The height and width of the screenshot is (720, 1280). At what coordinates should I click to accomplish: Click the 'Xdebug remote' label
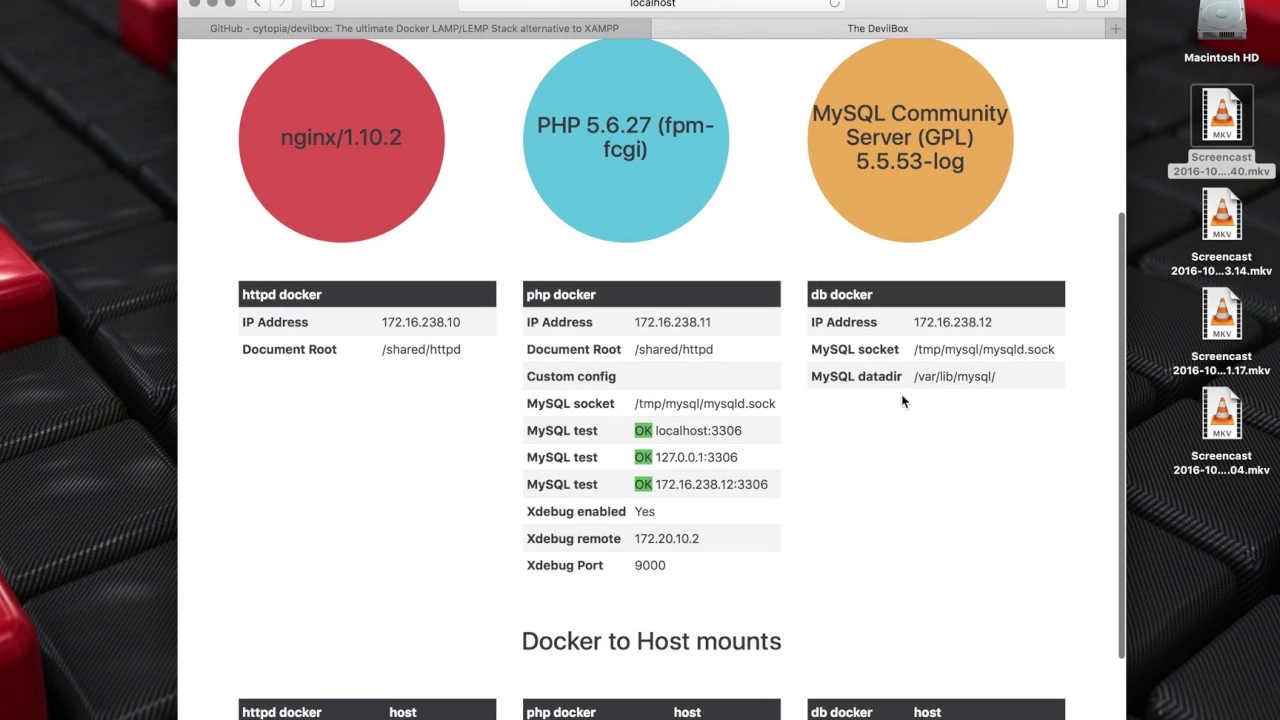pos(573,538)
